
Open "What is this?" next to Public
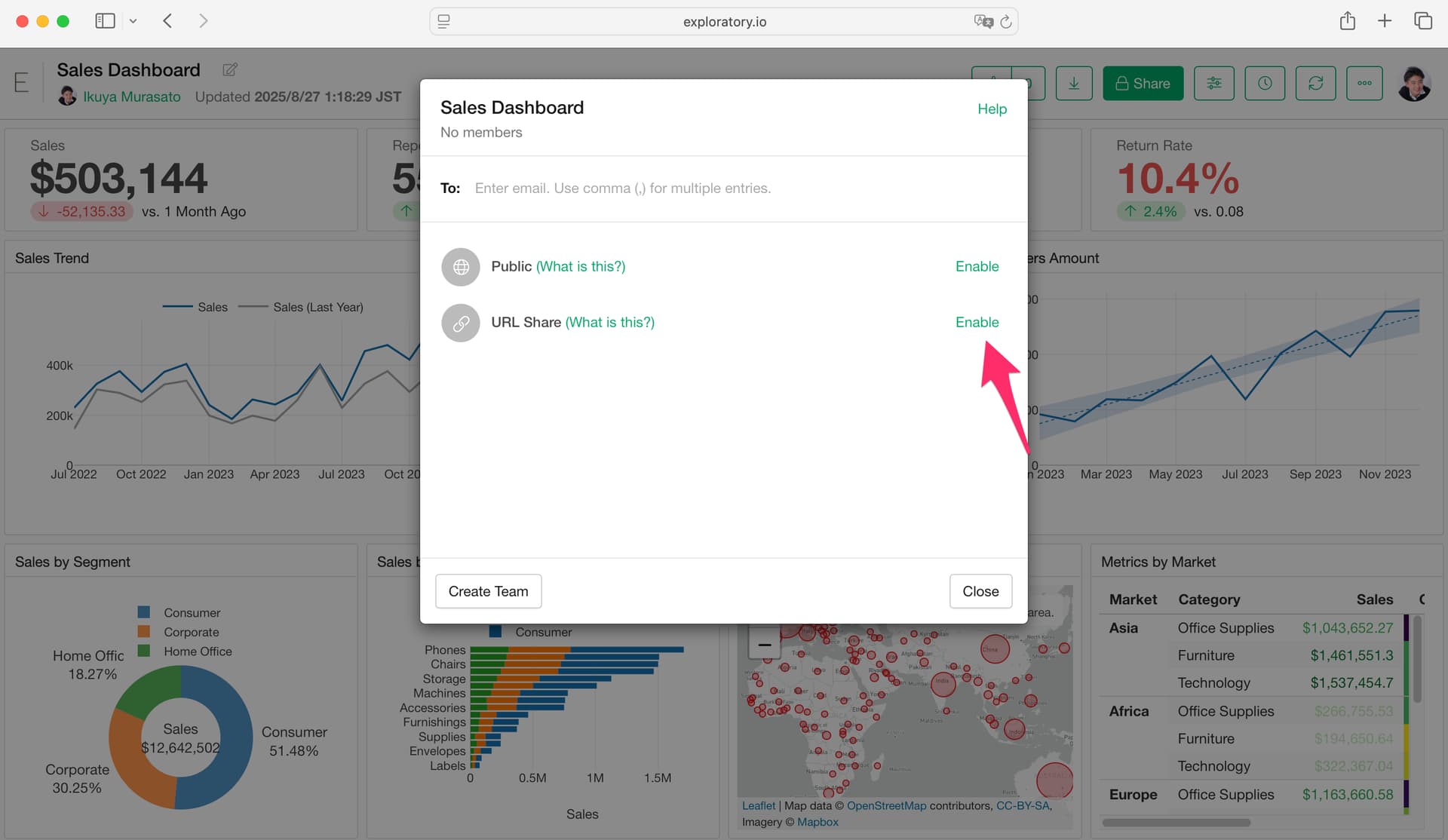pyautogui.click(x=581, y=267)
